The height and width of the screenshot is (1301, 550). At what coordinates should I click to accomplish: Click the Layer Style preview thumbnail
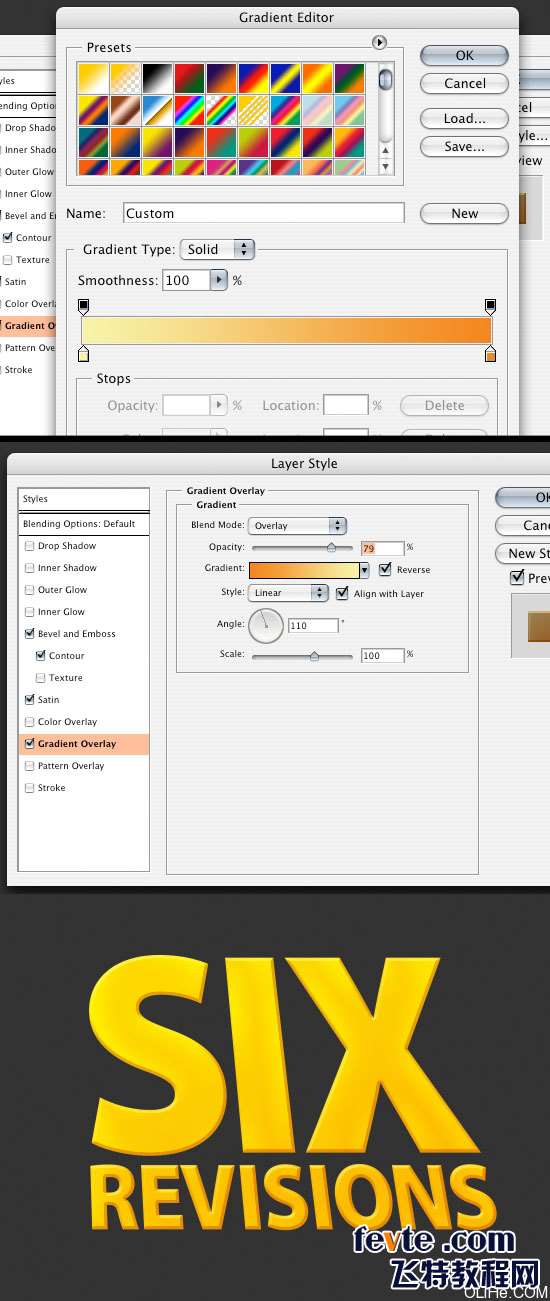(531, 625)
